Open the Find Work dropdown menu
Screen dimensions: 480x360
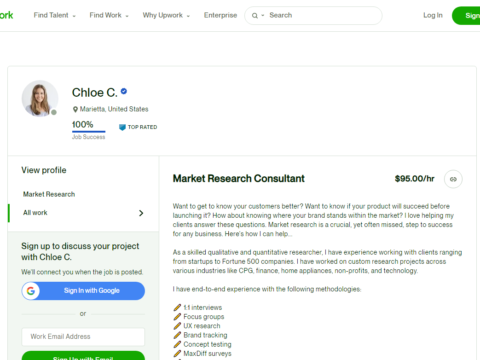(109, 15)
